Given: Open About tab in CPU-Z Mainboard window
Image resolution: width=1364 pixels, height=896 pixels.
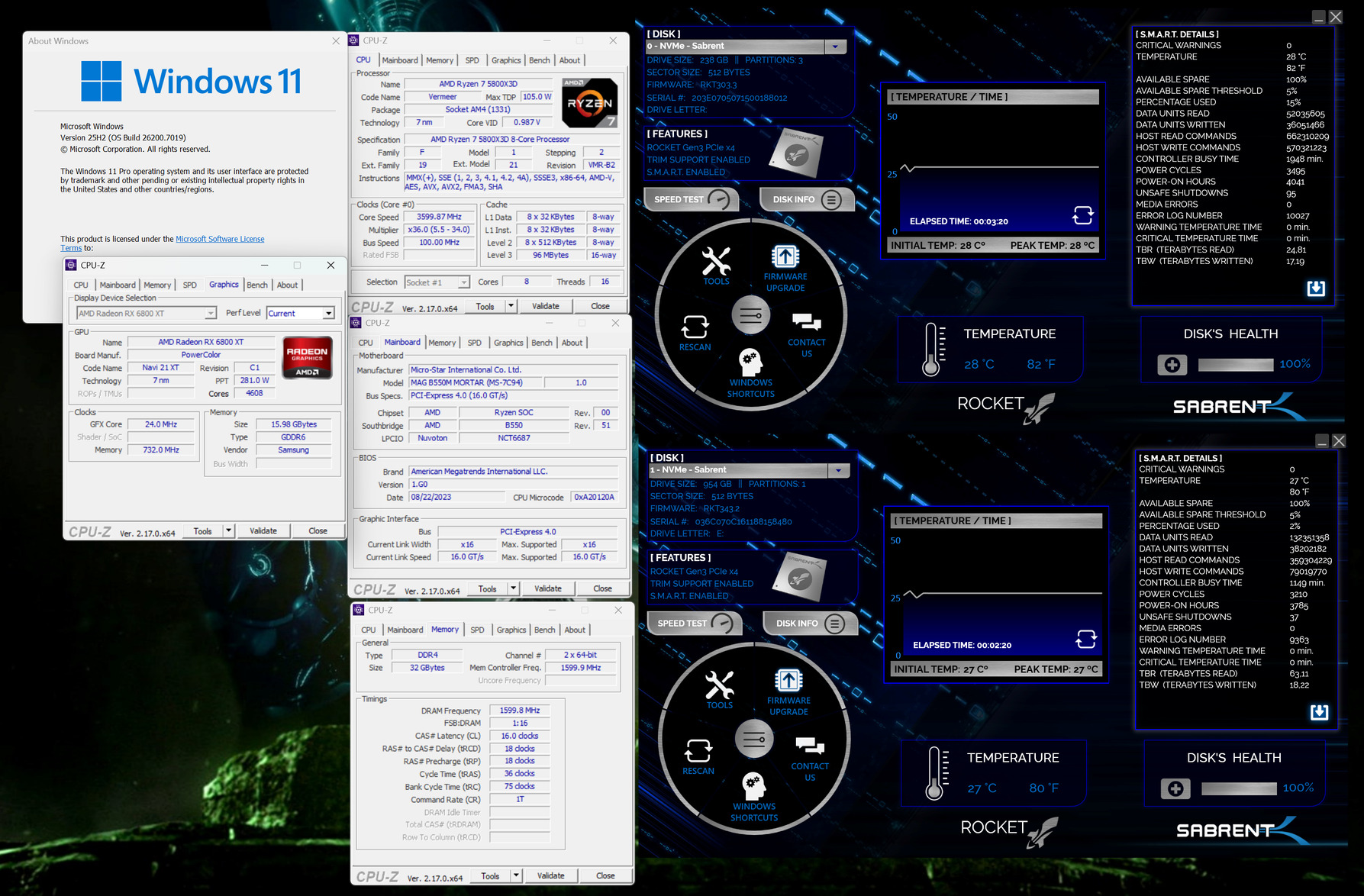Looking at the screenshot, I should coord(572,343).
